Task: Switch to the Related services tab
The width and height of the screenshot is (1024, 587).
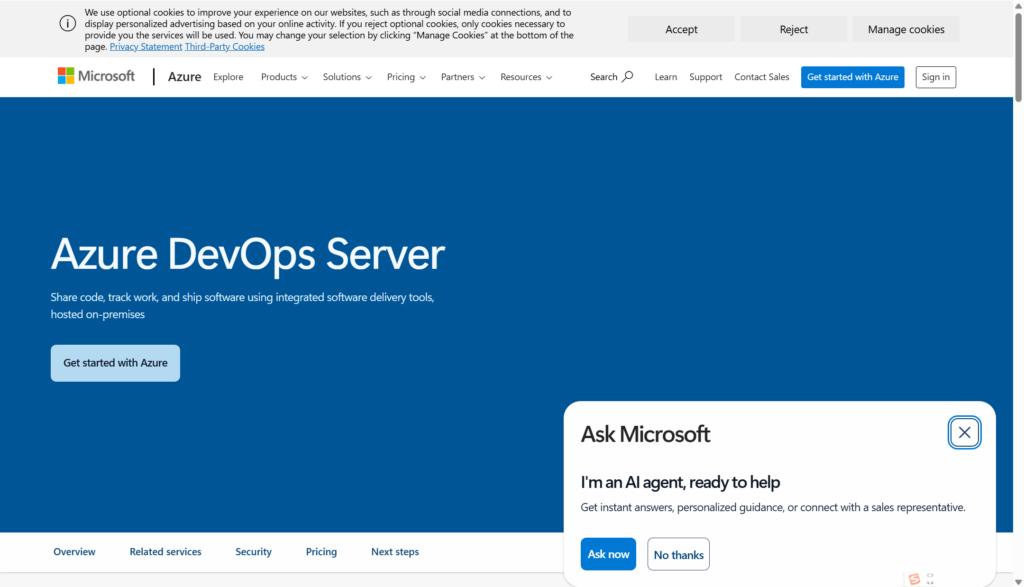Action: 165,552
